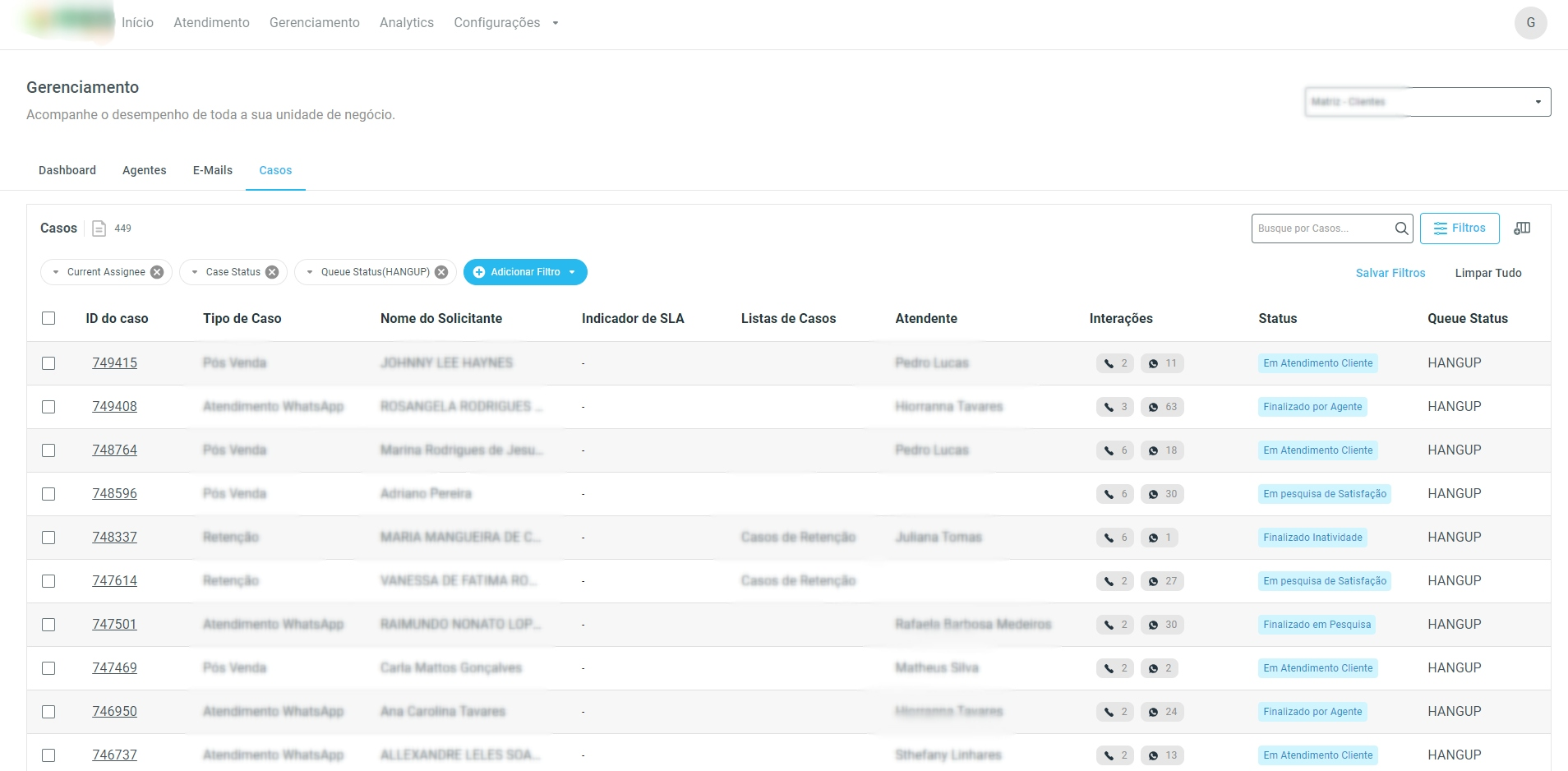Click the search magnifier icon in cases search

(1401, 229)
